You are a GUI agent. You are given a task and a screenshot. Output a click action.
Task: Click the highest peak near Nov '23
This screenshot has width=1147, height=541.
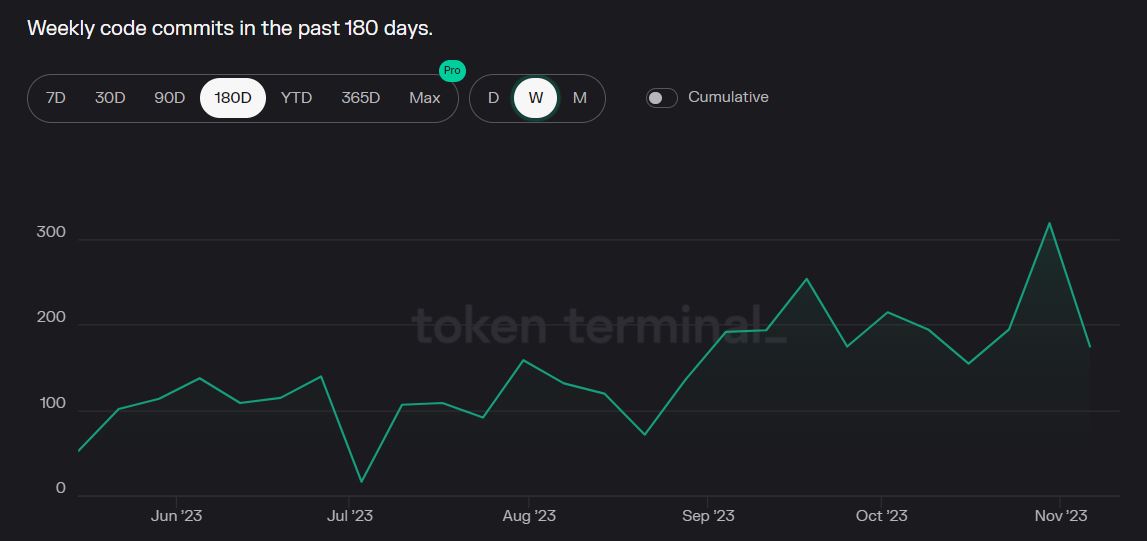pyautogui.click(x=1050, y=223)
